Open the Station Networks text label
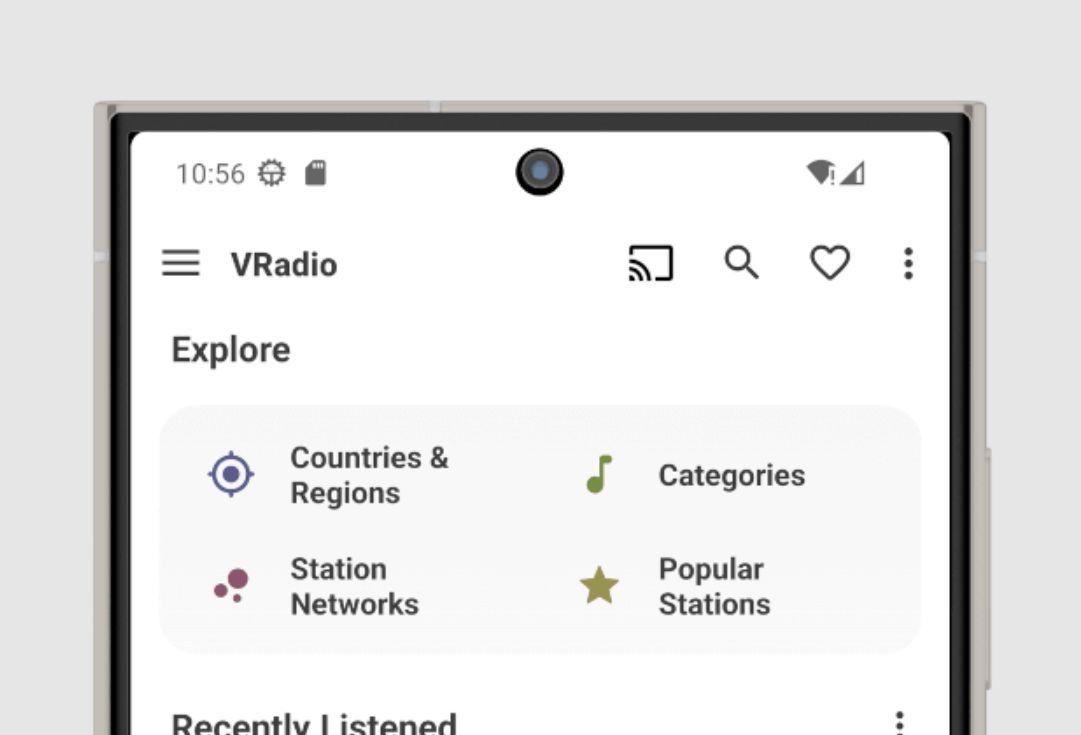Viewport: 1081px width, 735px height. tap(354, 586)
